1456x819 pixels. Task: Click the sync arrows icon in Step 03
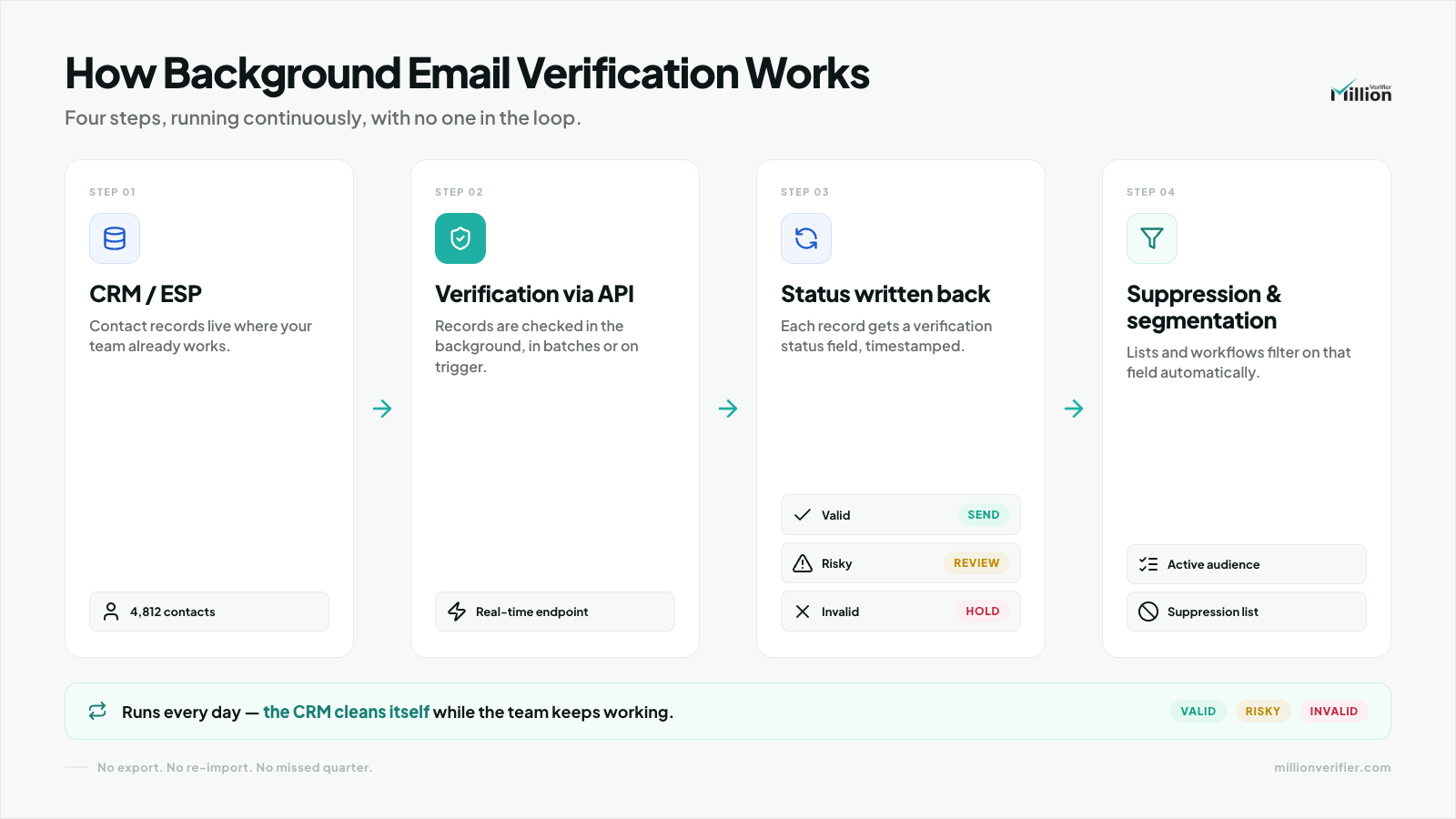coord(806,238)
